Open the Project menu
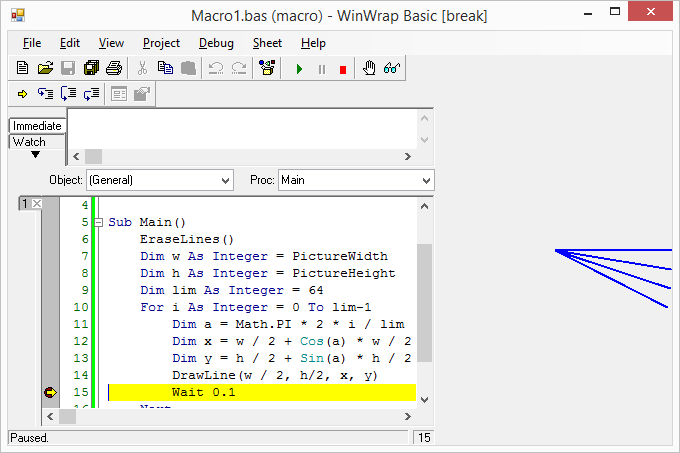The height and width of the screenshot is (453, 680). pyautogui.click(x=161, y=43)
